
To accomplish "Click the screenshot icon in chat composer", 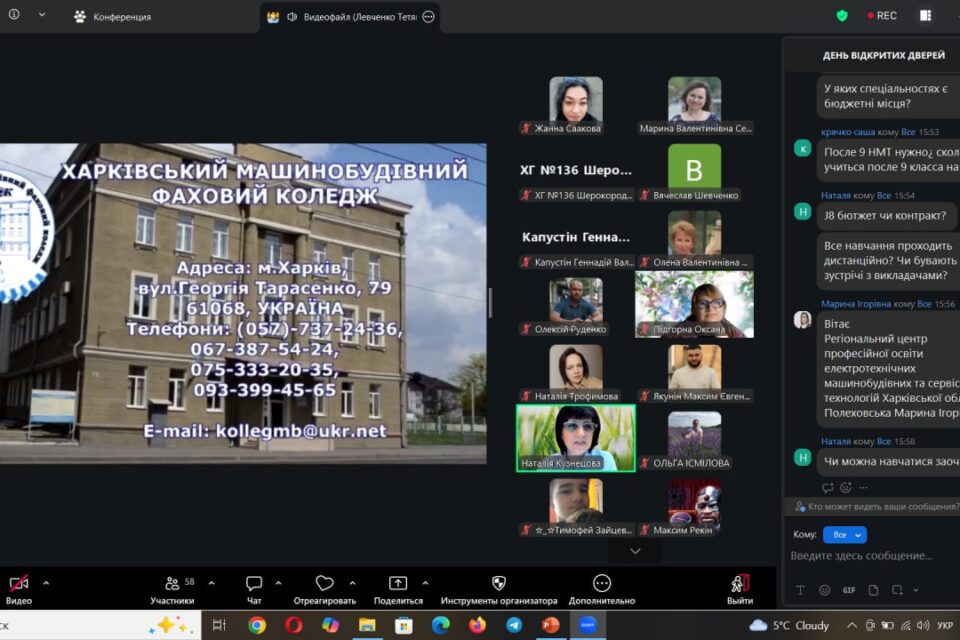I will [x=898, y=590].
